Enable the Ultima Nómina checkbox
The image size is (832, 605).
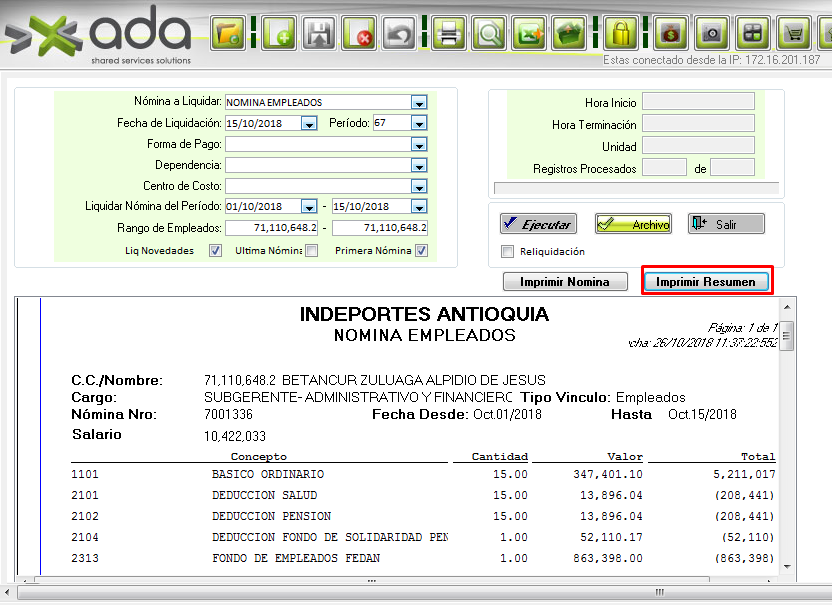[x=311, y=251]
